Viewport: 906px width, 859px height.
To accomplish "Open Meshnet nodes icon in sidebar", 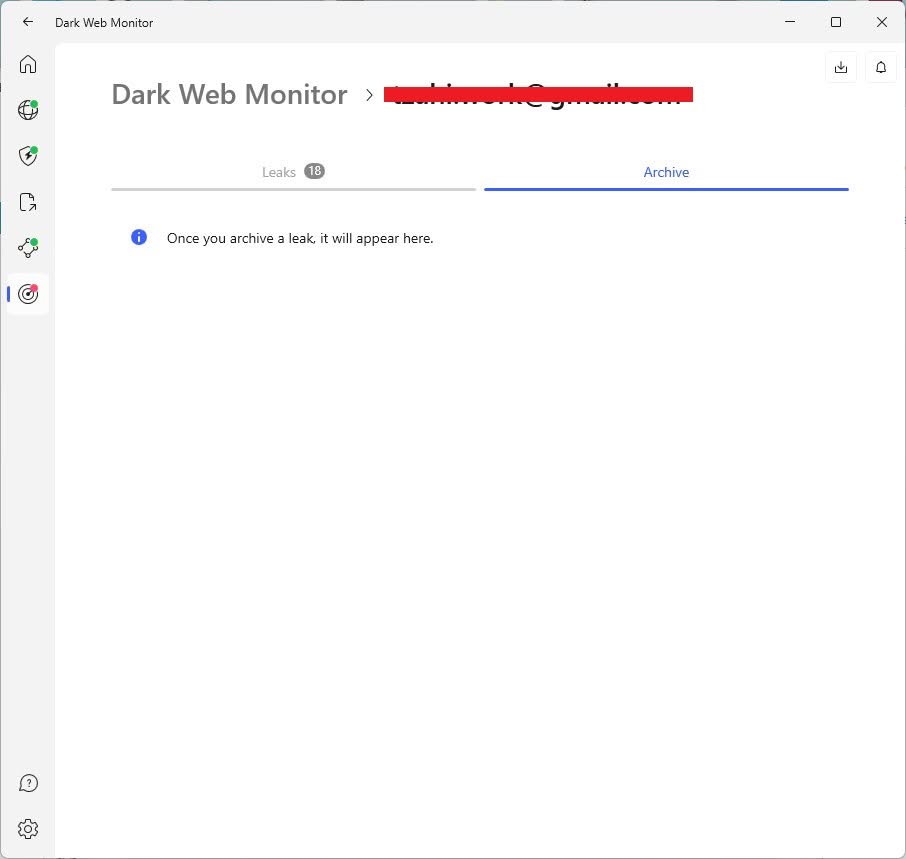I will 28,248.
